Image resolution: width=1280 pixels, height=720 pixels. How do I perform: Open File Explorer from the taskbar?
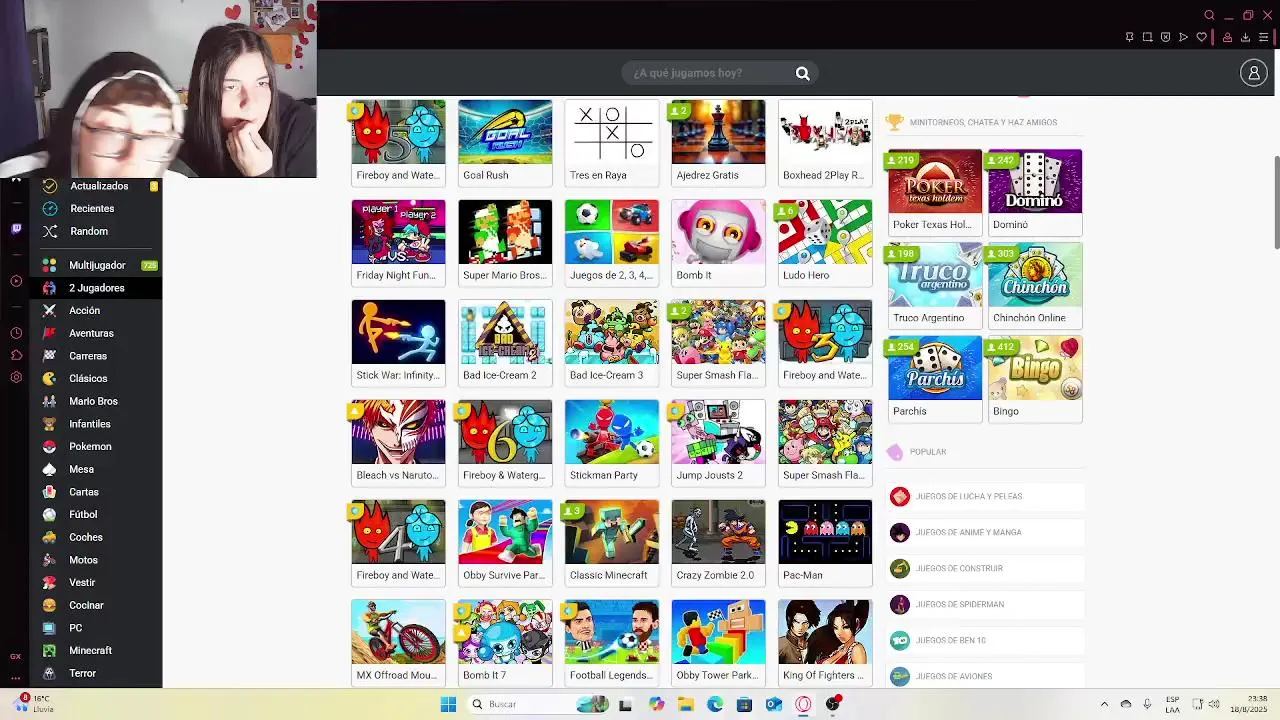click(685, 704)
